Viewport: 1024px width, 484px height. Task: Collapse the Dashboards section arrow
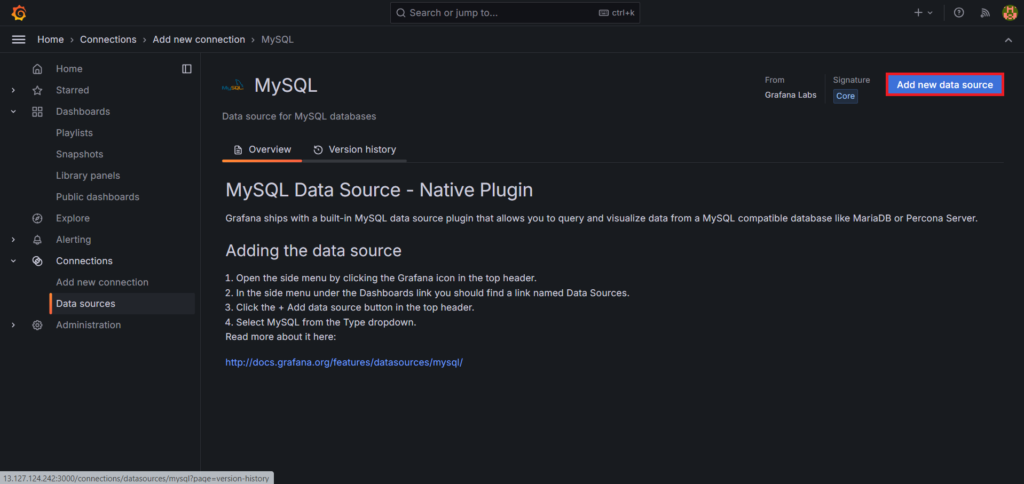[13, 112]
